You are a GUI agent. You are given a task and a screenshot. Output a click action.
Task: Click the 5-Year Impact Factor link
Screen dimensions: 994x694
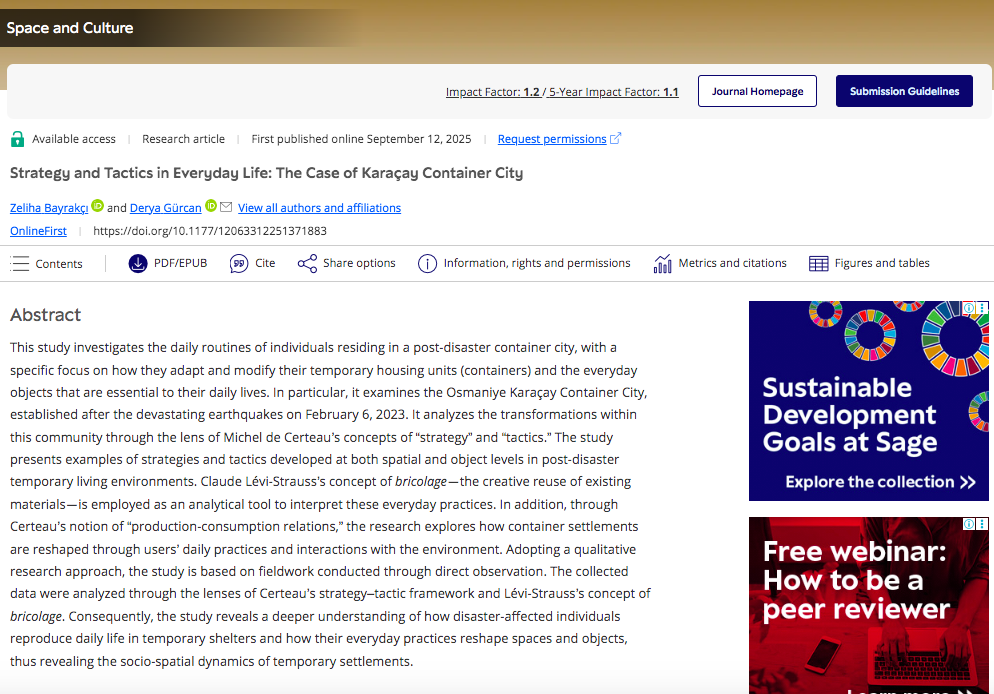pos(613,92)
